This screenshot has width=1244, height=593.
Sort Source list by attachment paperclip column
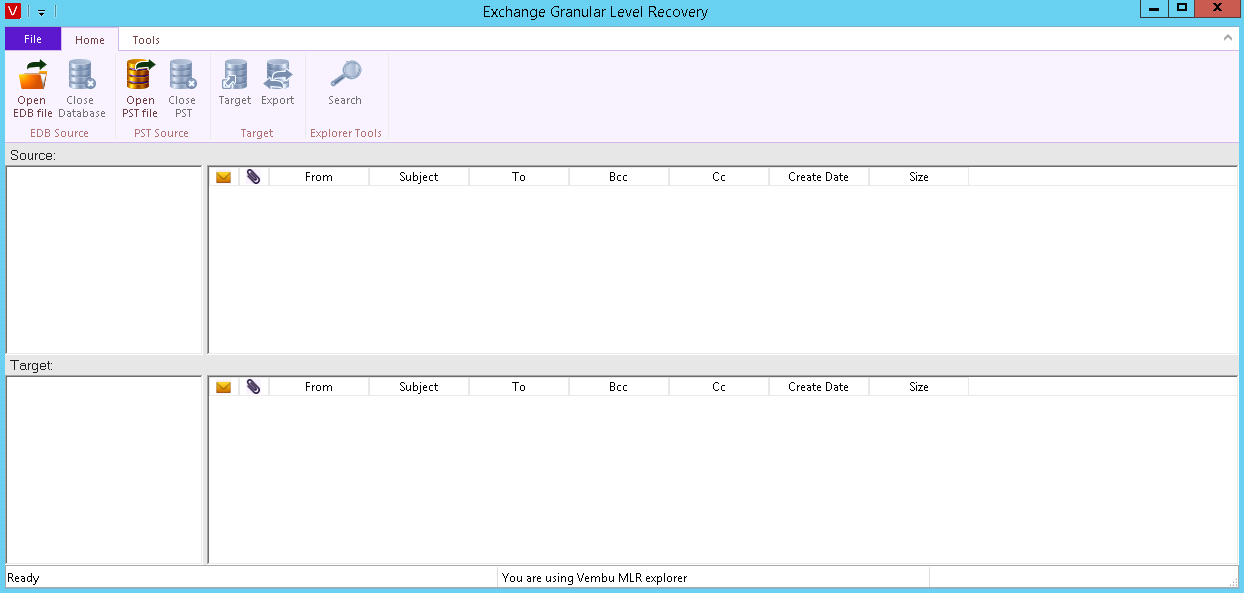254,177
